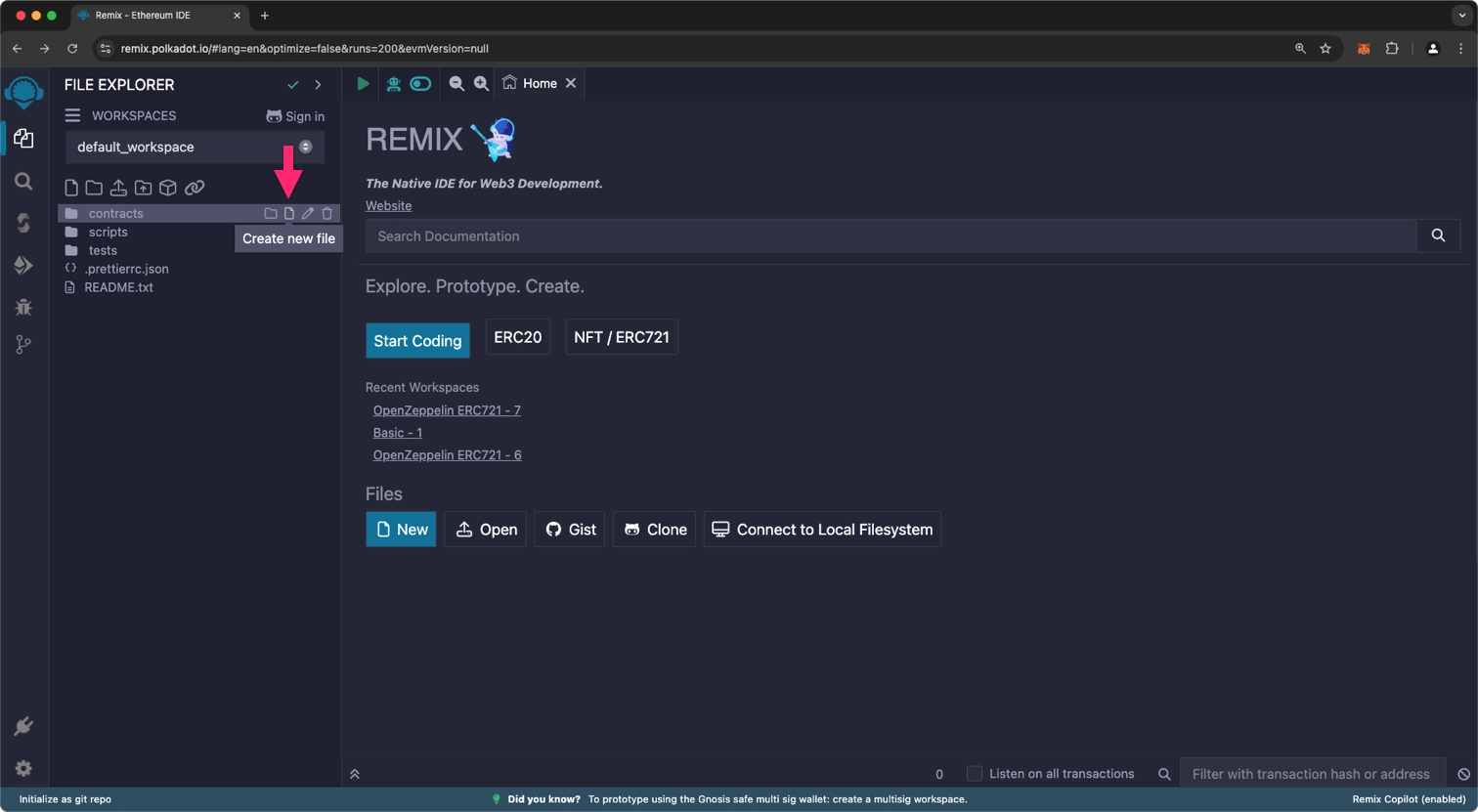
Task: Open the Solidity compiler sidebar icon
Action: point(23,223)
